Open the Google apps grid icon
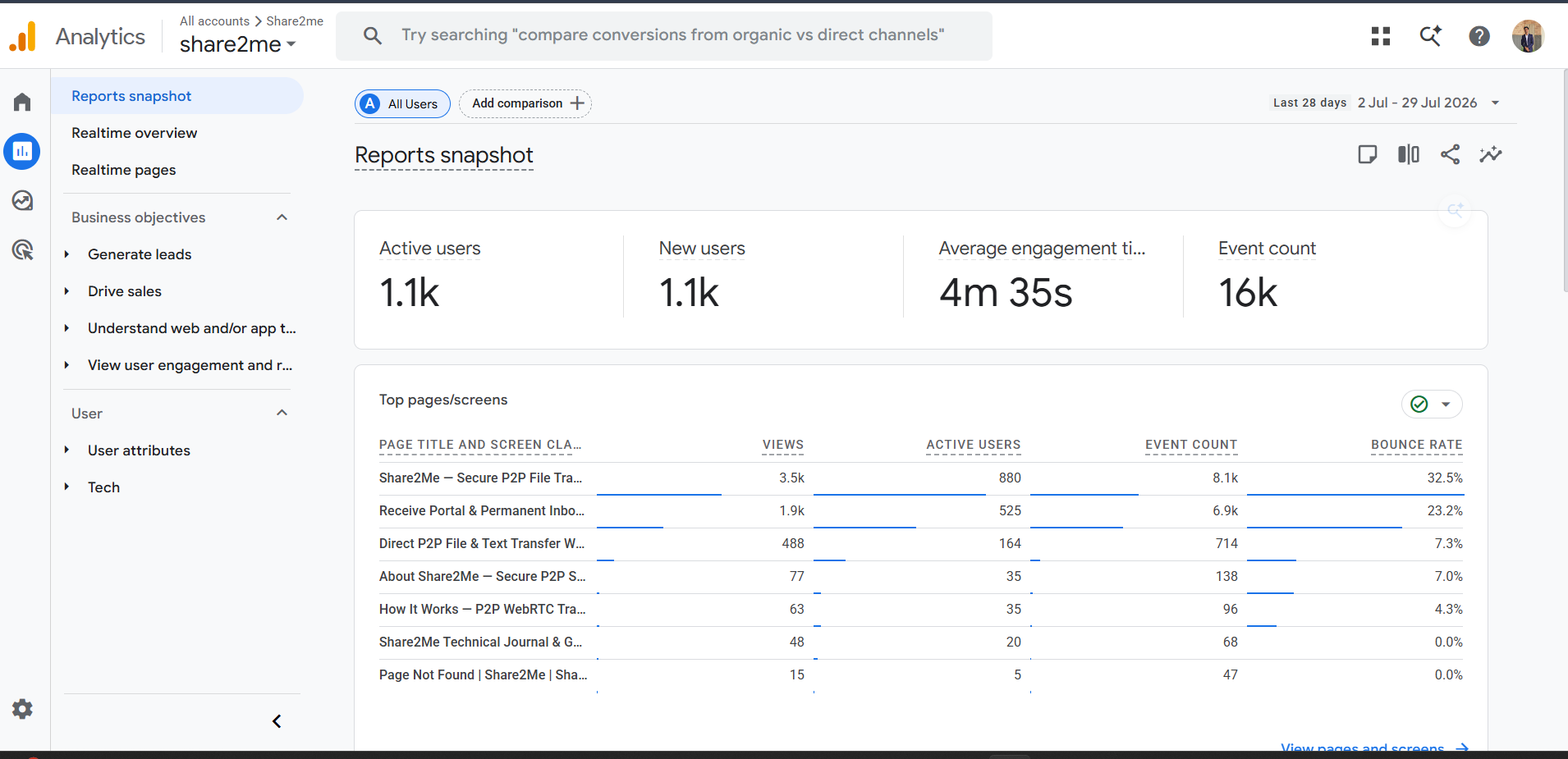The height and width of the screenshot is (759, 1568). click(x=1381, y=36)
